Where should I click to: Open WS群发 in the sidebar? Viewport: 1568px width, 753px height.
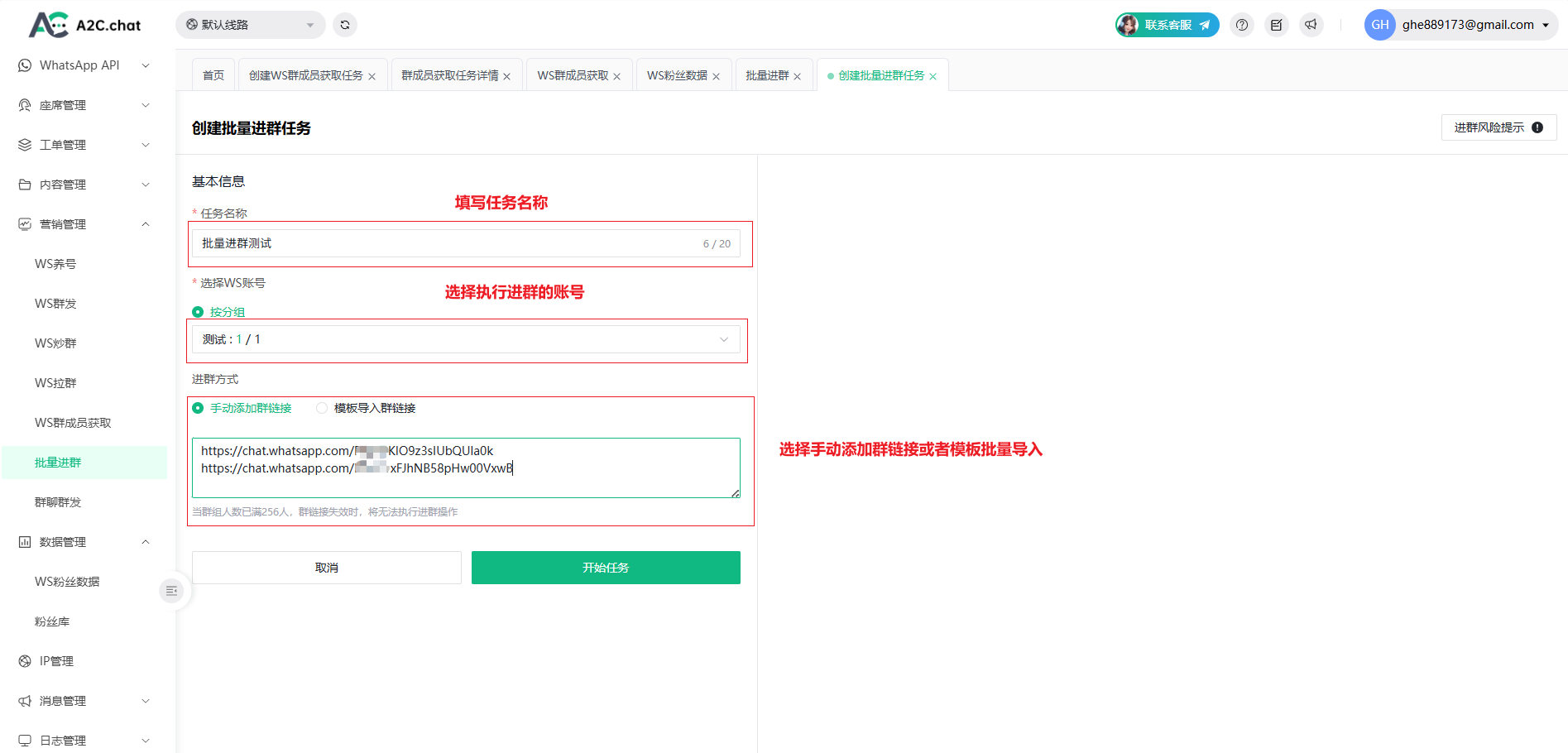click(x=55, y=304)
